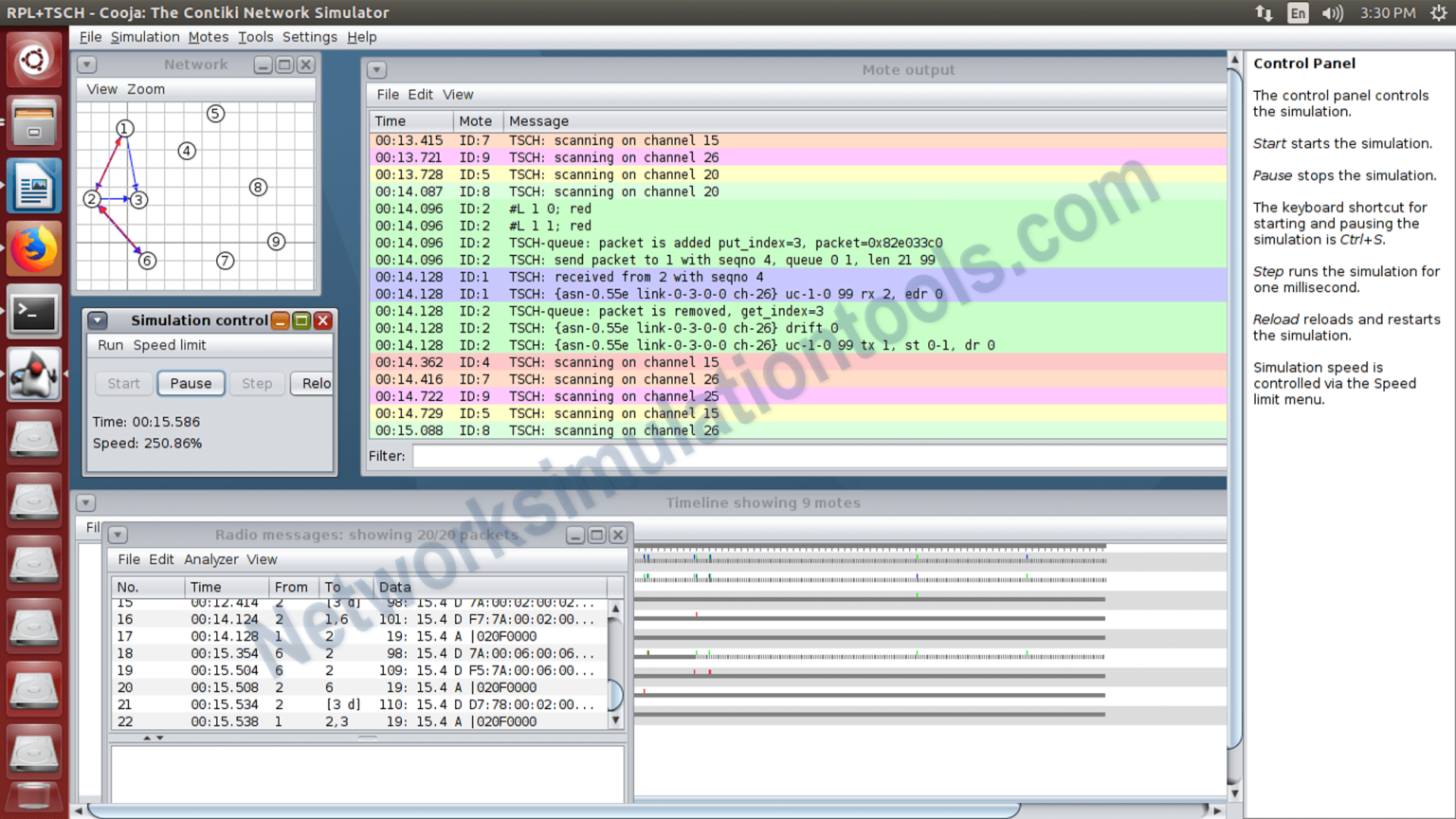The height and width of the screenshot is (819, 1456).
Task: Switch to the Speed limit tab
Action: pyautogui.click(x=169, y=345)
